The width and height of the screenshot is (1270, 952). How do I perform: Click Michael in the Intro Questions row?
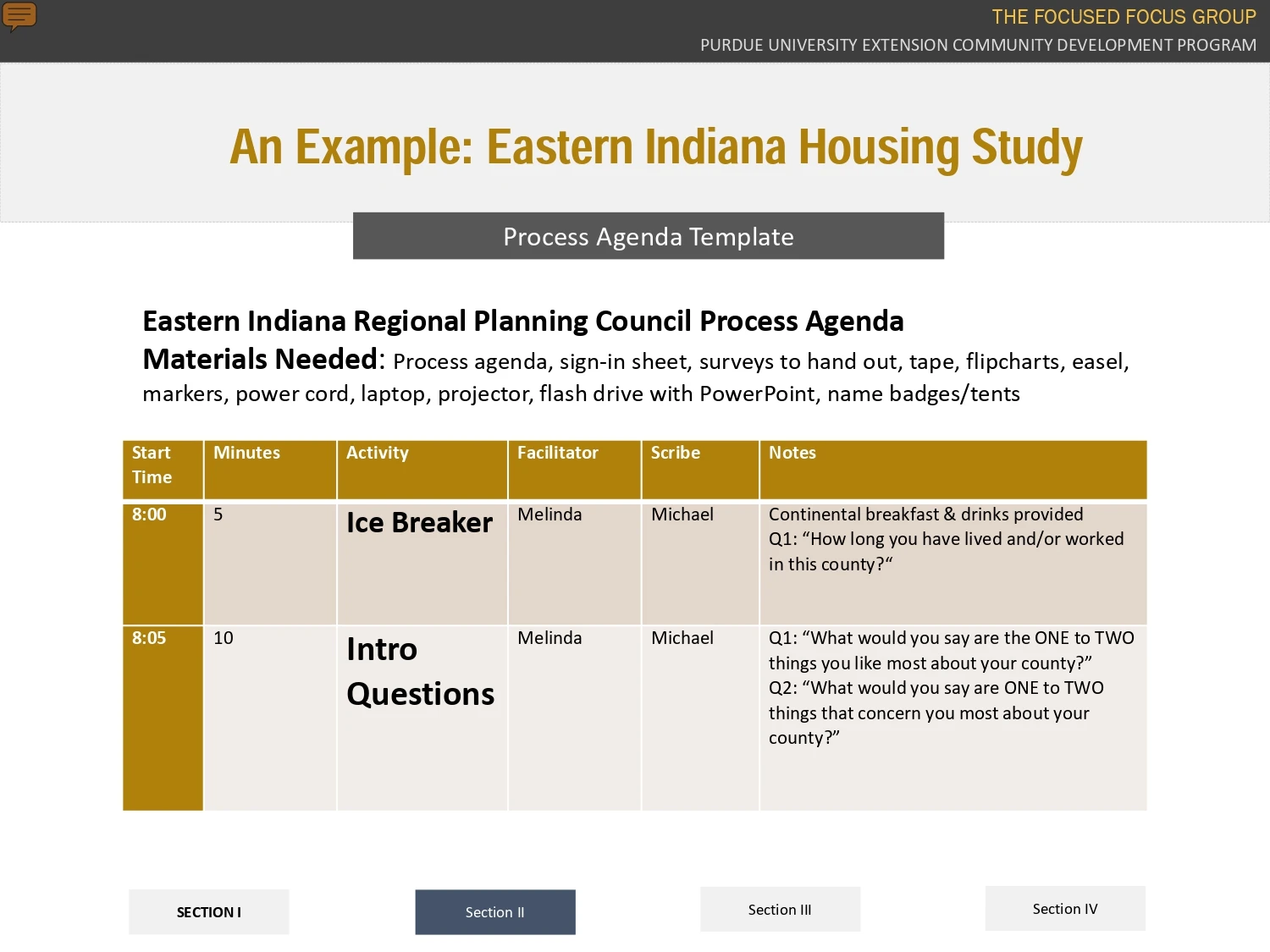[700, 718]
